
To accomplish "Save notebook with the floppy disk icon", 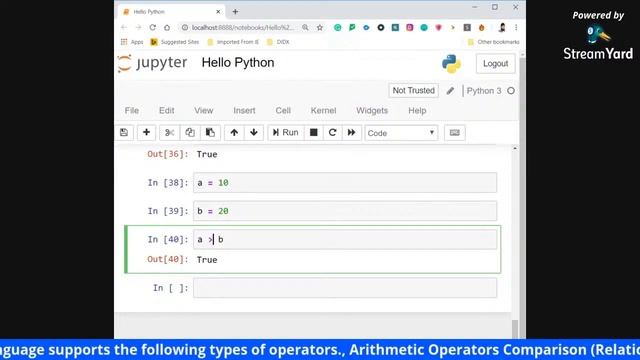I will 124,133.
